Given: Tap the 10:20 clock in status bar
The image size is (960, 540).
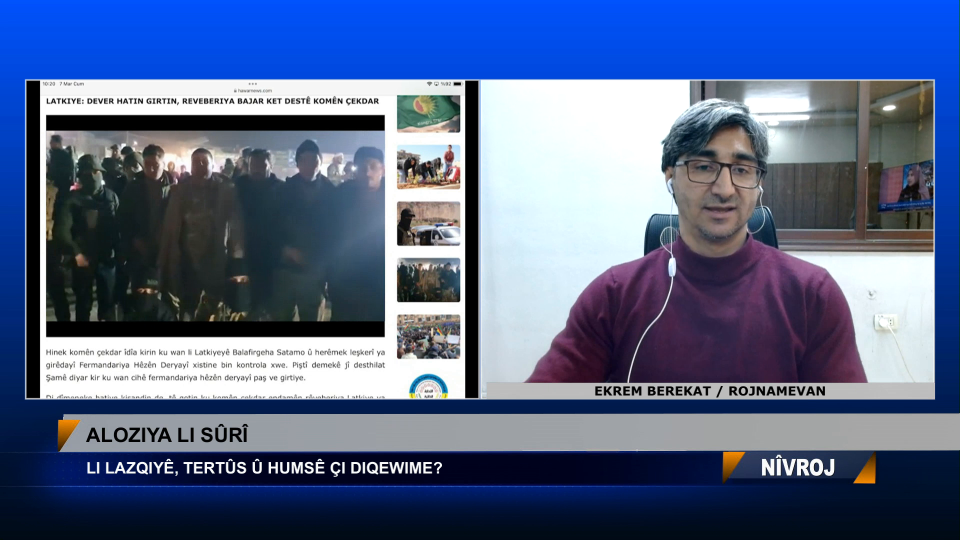Looking at the screenshot, I should 49,84.
